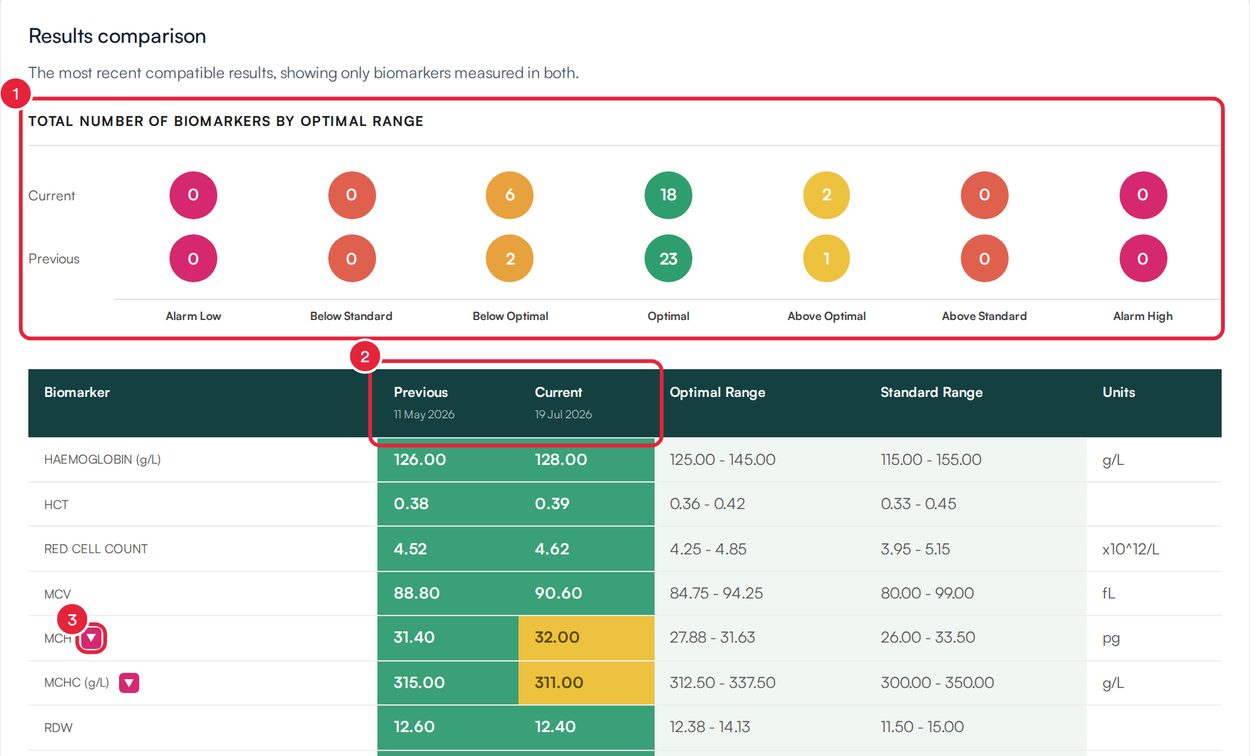The image size is (1250, 756).
Task: Click HCT previous value 0.38
Action: click(411, 504)
